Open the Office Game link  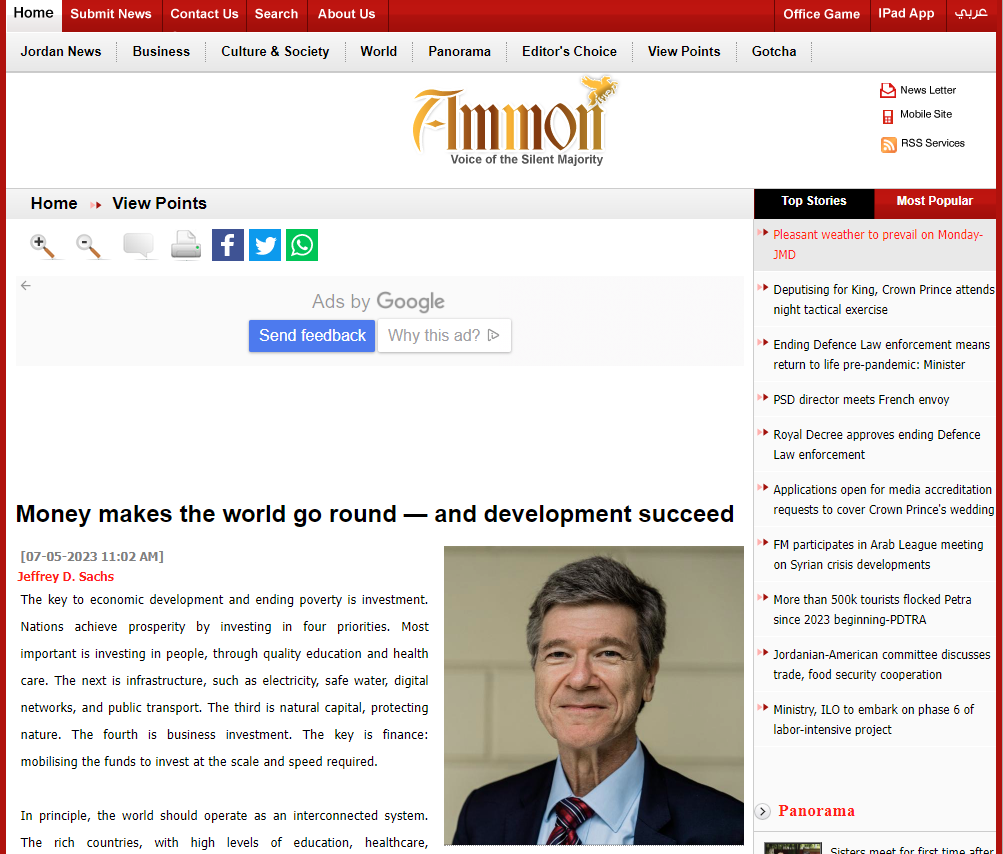click(x=821, y=14)
